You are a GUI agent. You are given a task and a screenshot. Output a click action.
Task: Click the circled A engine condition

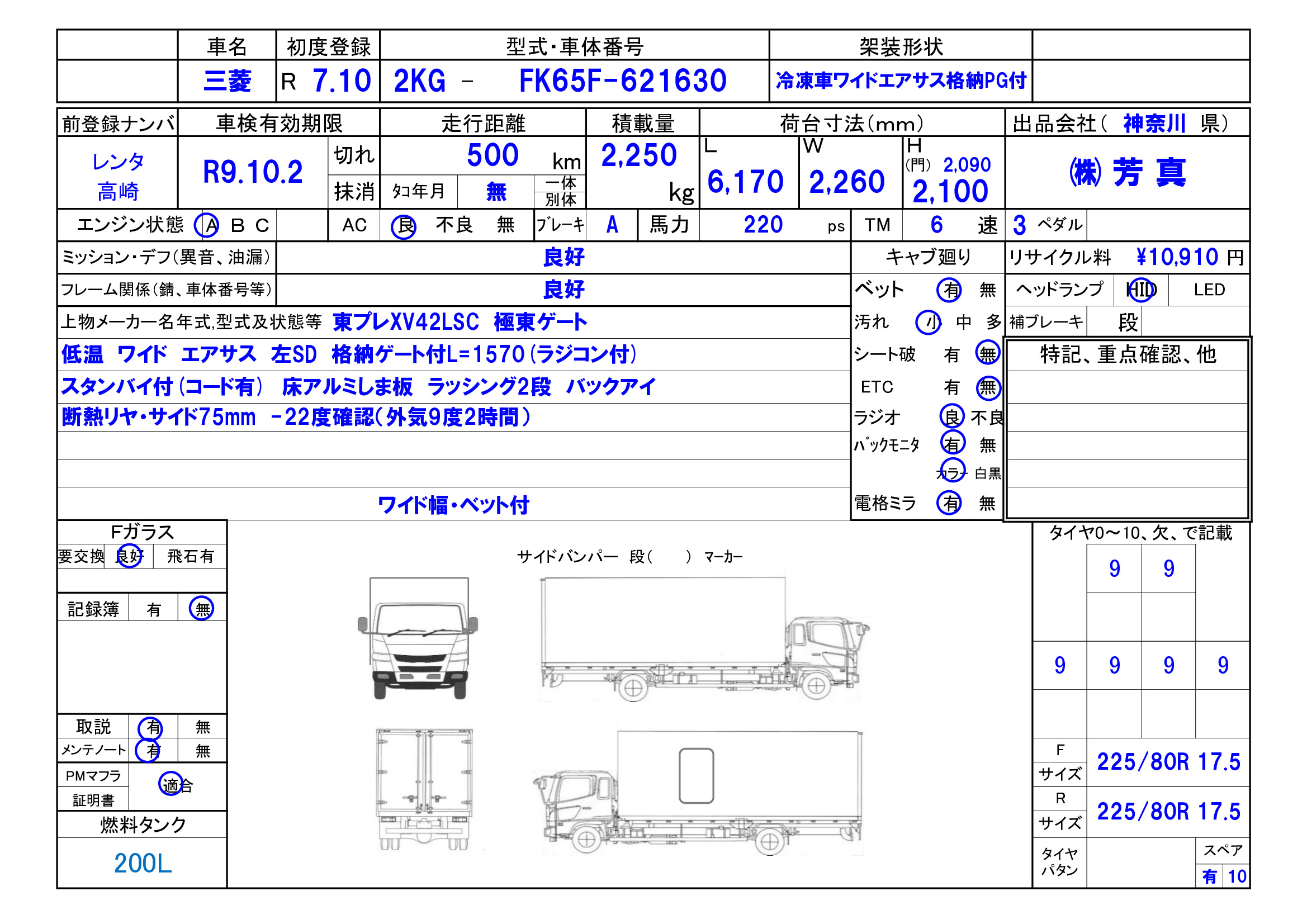[207, 226]
